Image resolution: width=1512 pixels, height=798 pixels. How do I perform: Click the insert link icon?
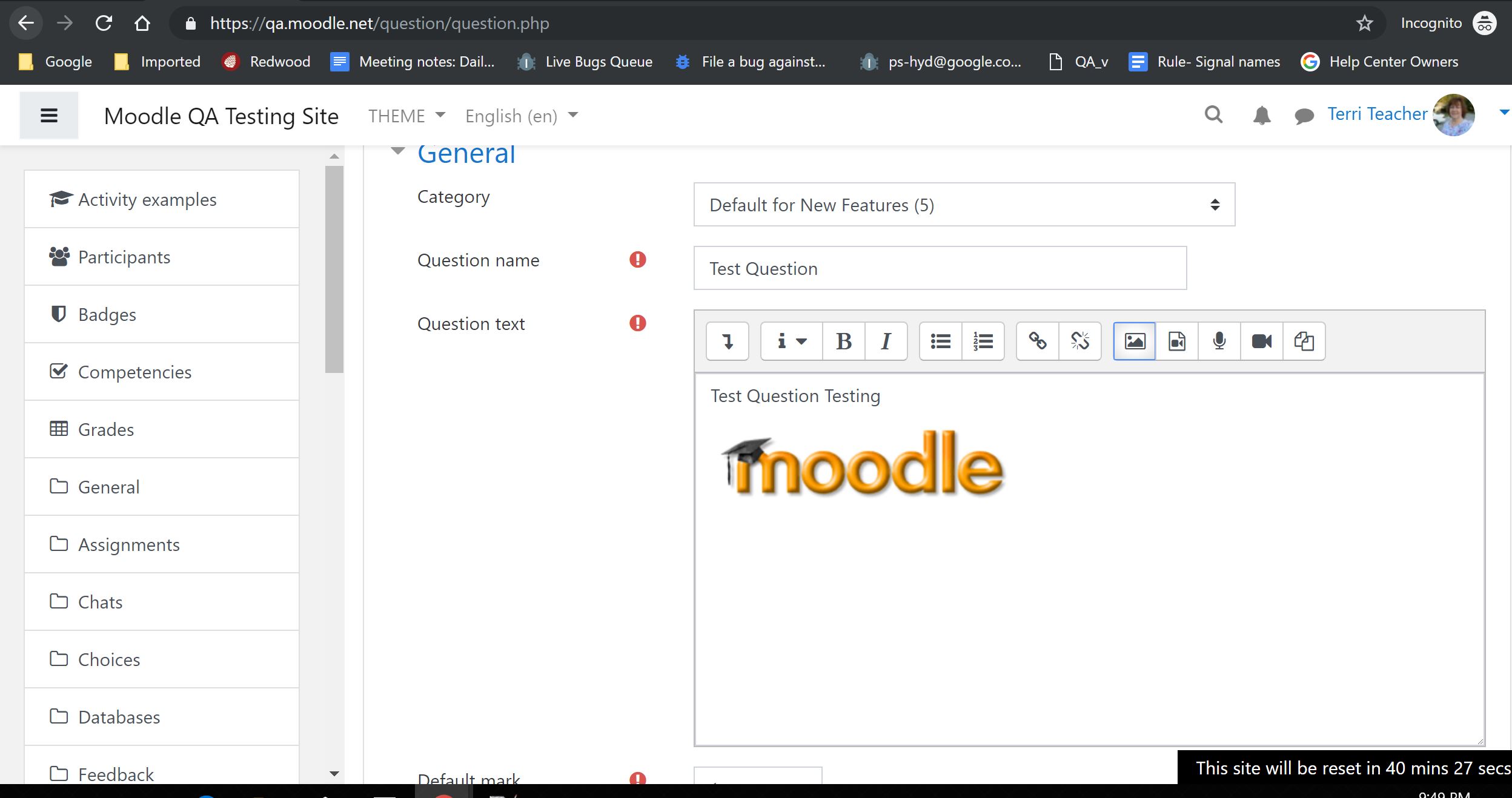click(1038, 341)
